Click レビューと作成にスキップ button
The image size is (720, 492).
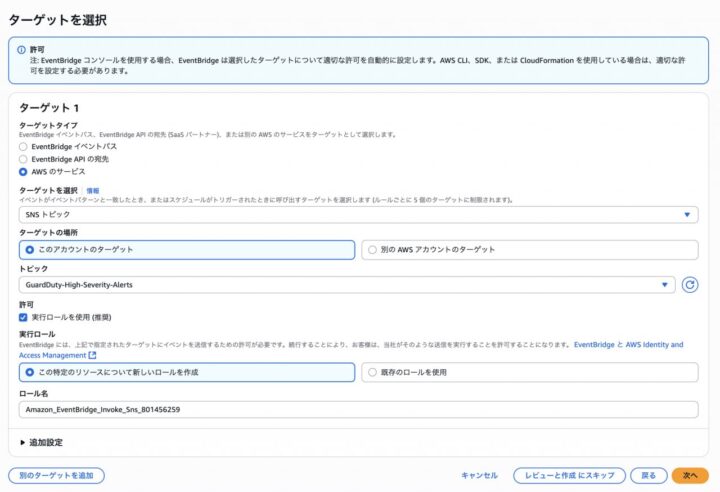(x=569, y=475)
